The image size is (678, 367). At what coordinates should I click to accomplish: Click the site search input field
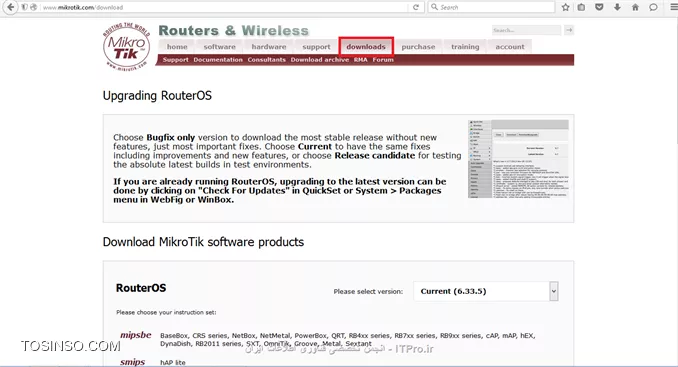pyautogui.click(x=526, y=30)
